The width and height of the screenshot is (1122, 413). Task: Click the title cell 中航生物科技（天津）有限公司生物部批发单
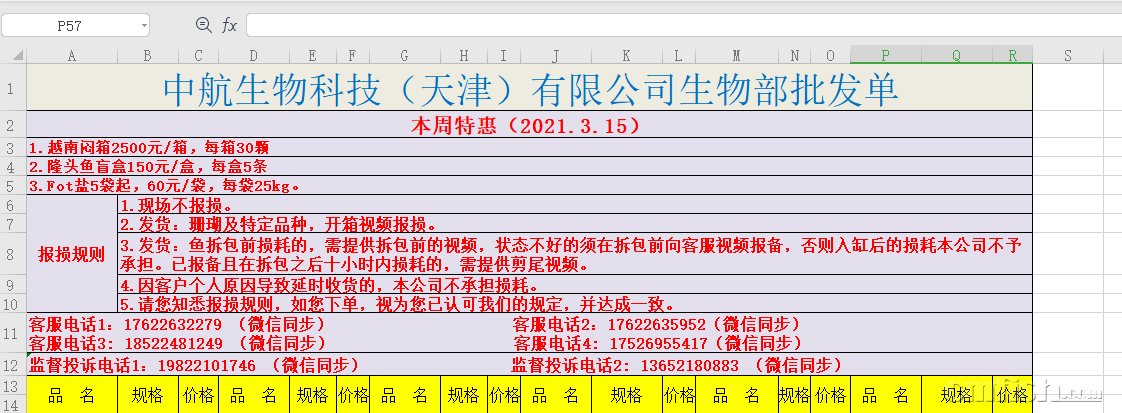tap(530, 88)
